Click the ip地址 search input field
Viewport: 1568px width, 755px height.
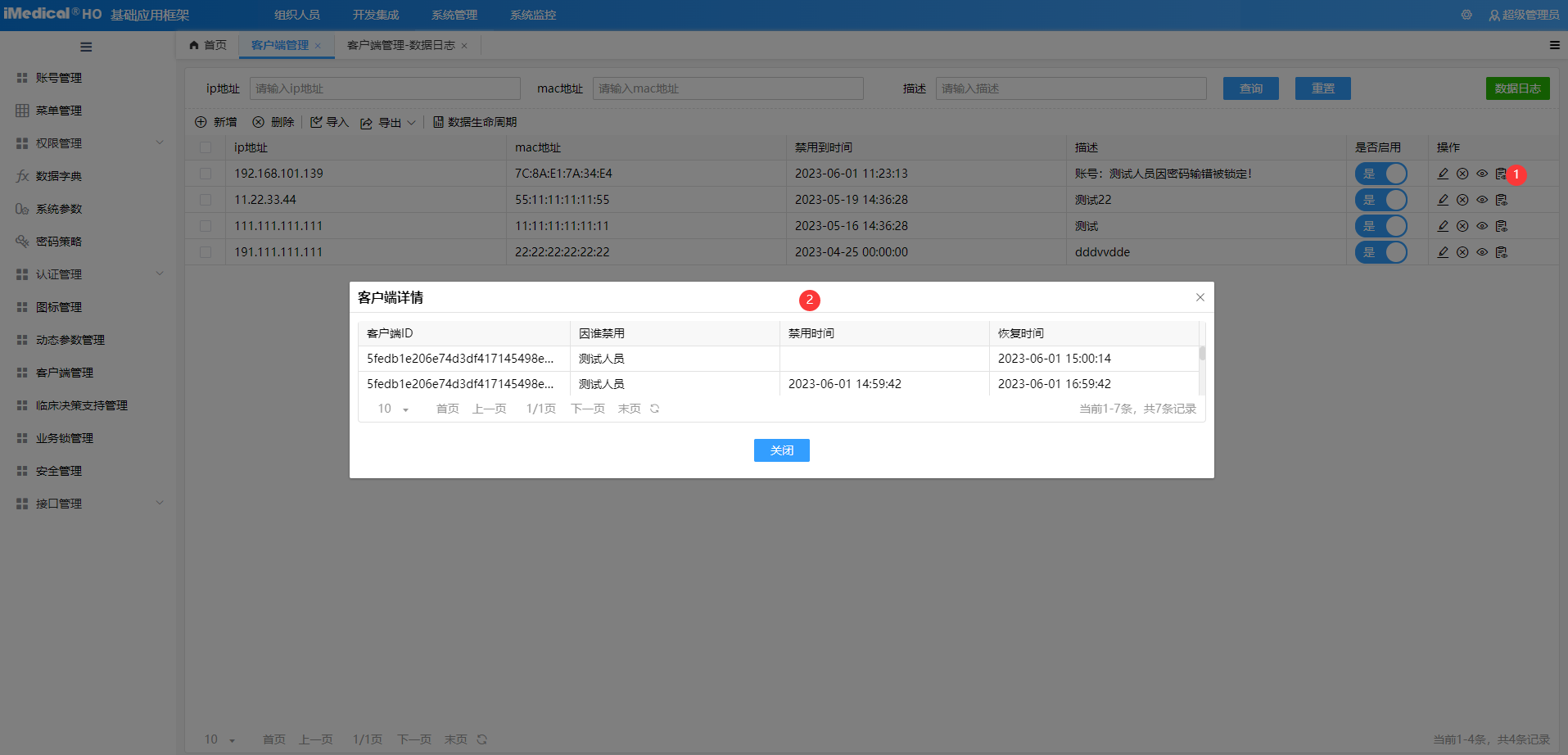(385, 88)
